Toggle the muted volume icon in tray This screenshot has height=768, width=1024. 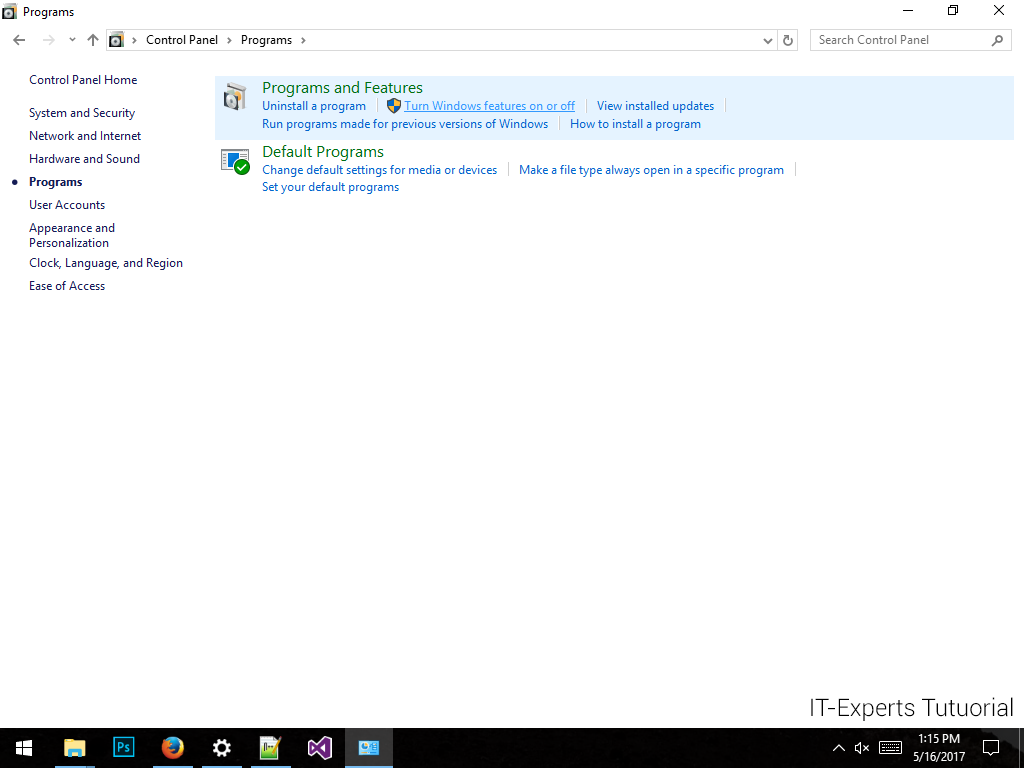tap(862, 748)
